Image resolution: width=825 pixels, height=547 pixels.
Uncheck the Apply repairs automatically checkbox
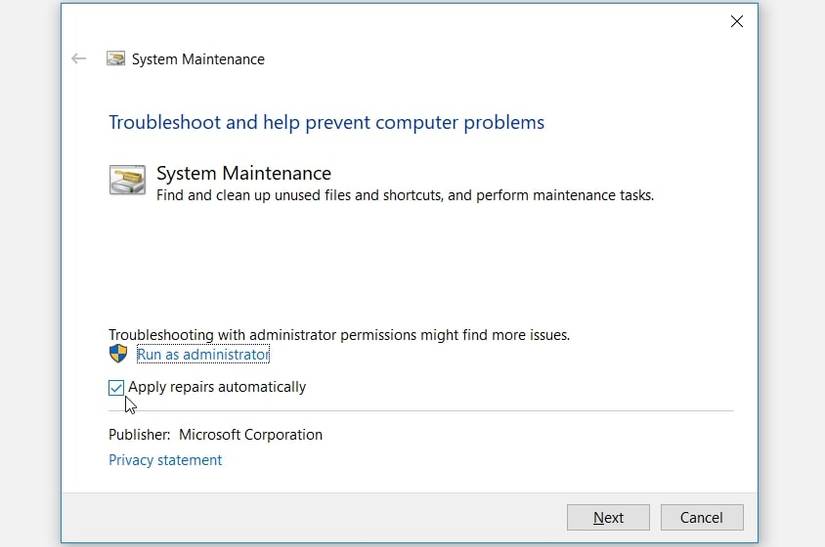117,388
